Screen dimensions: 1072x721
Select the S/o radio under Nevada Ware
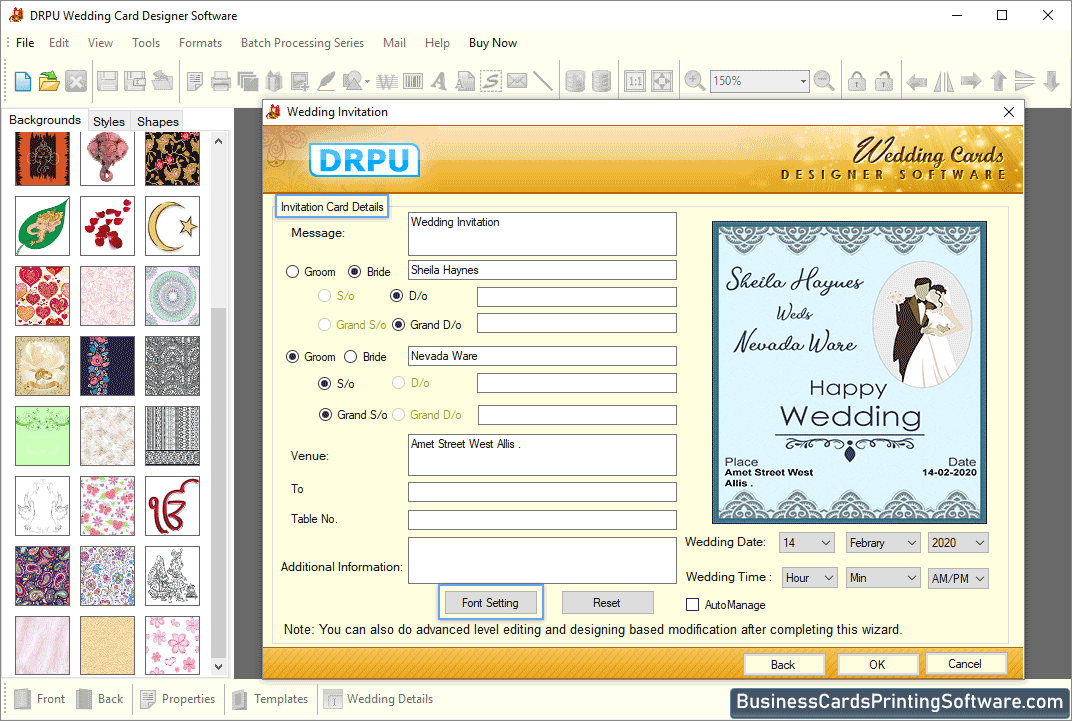325,383
